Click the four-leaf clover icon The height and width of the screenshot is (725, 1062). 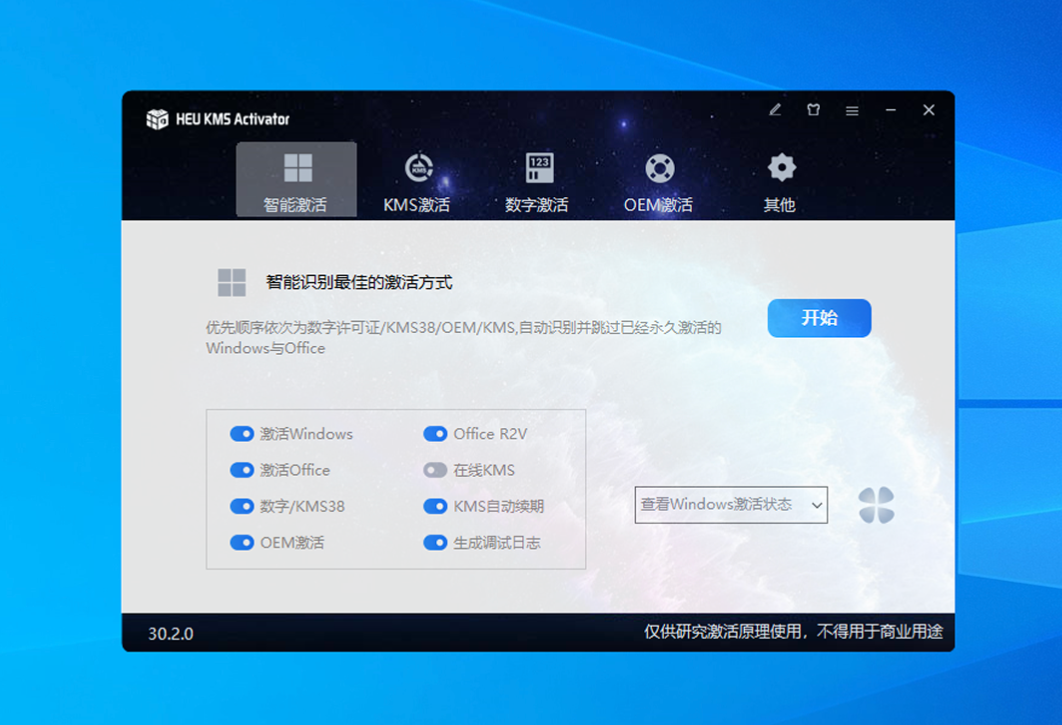(876, 505)
